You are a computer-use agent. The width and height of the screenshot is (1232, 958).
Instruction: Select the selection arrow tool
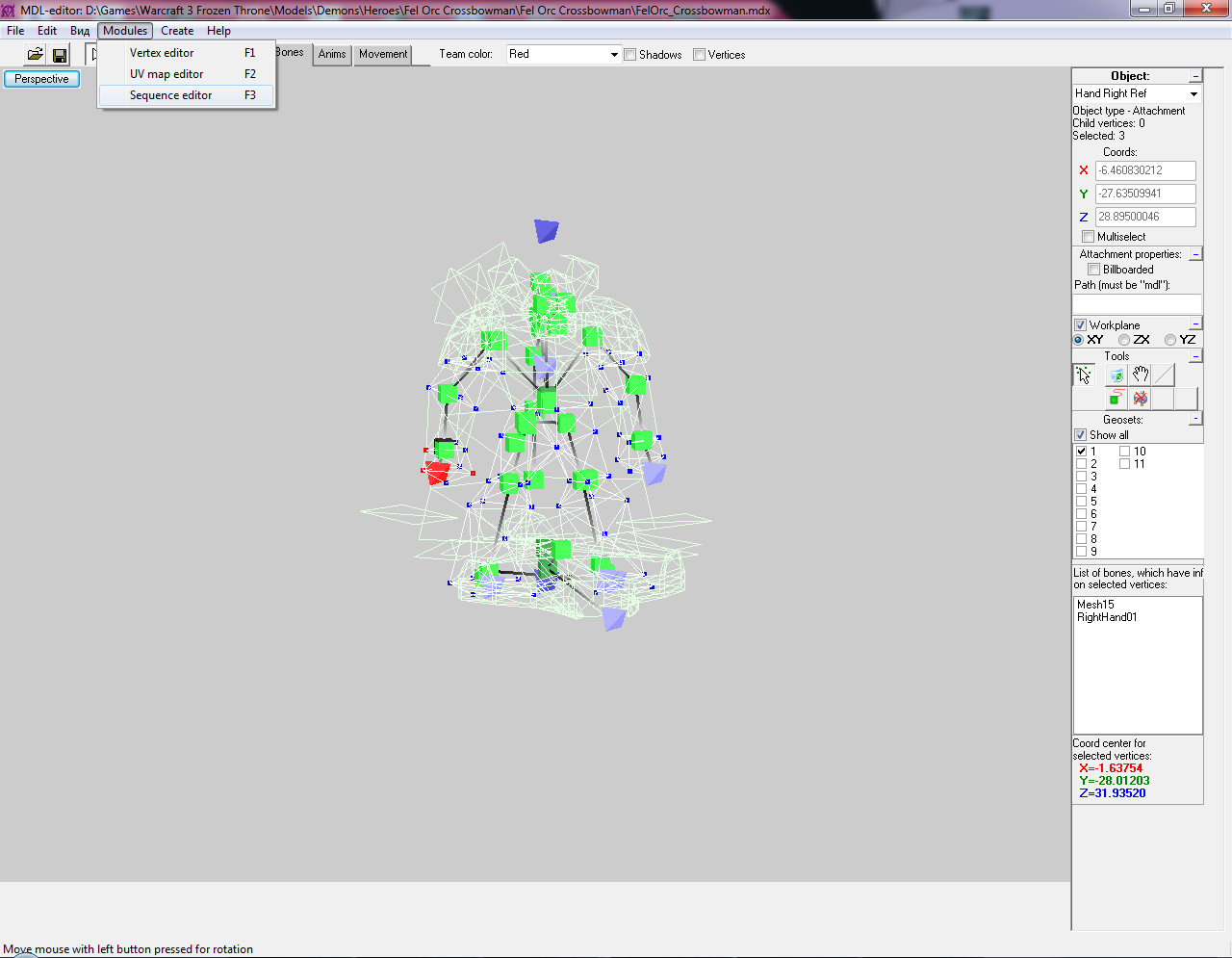click(1084, 375)
